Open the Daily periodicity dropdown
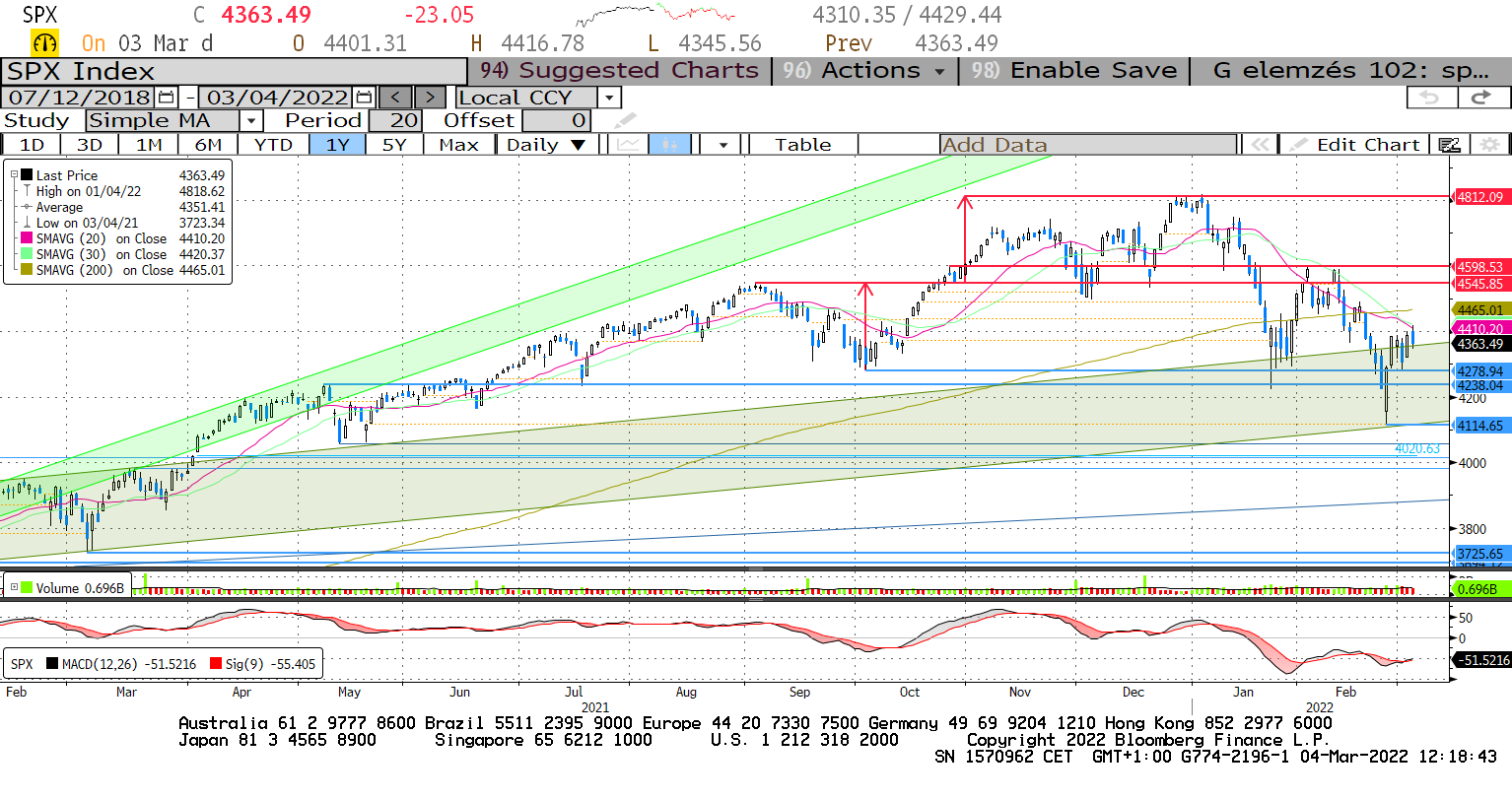Viewport: 1512px width, 800px height. coord(545,145)
